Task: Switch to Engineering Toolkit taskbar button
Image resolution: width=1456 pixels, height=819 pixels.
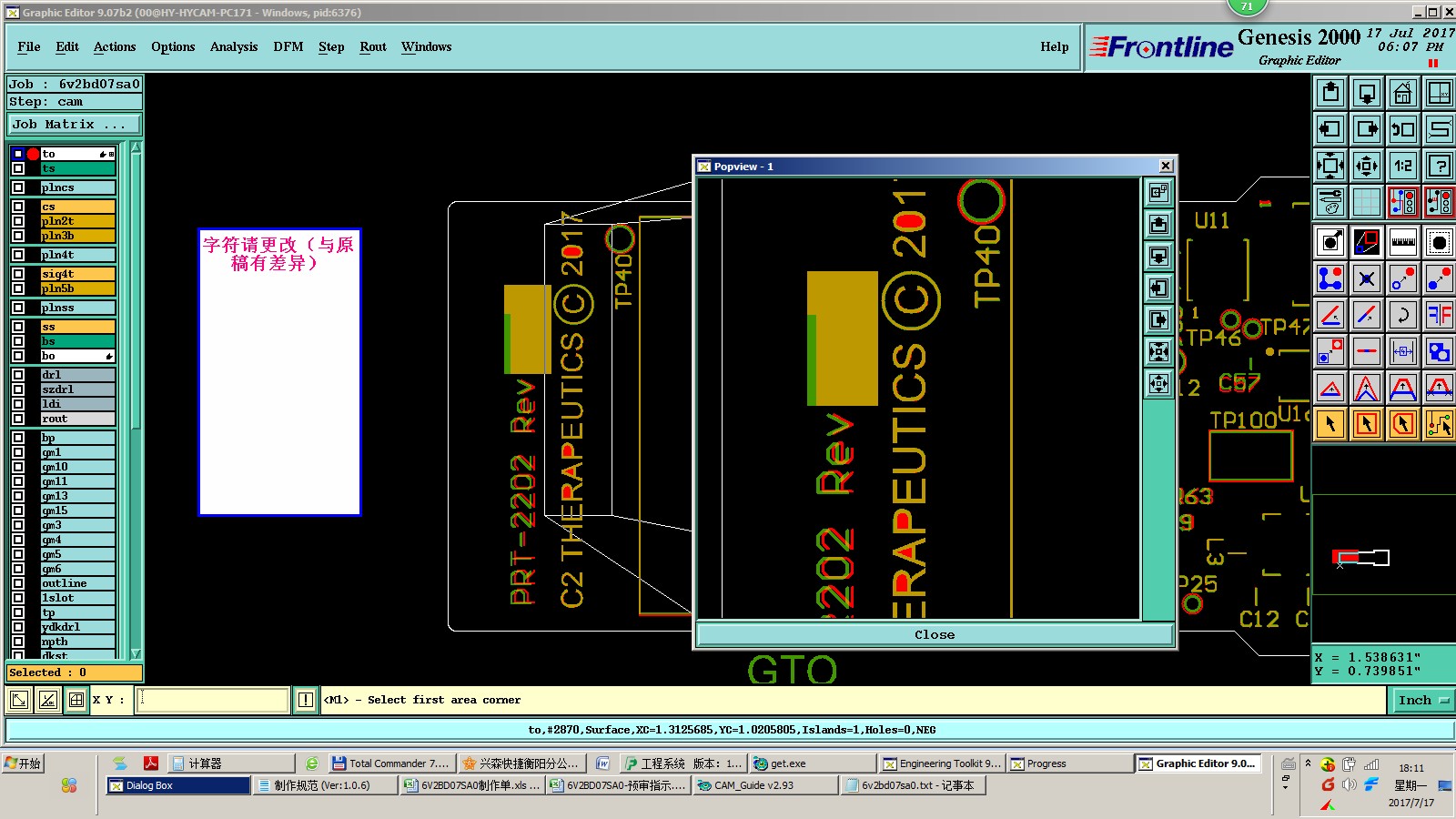Action: pos(942,763)
